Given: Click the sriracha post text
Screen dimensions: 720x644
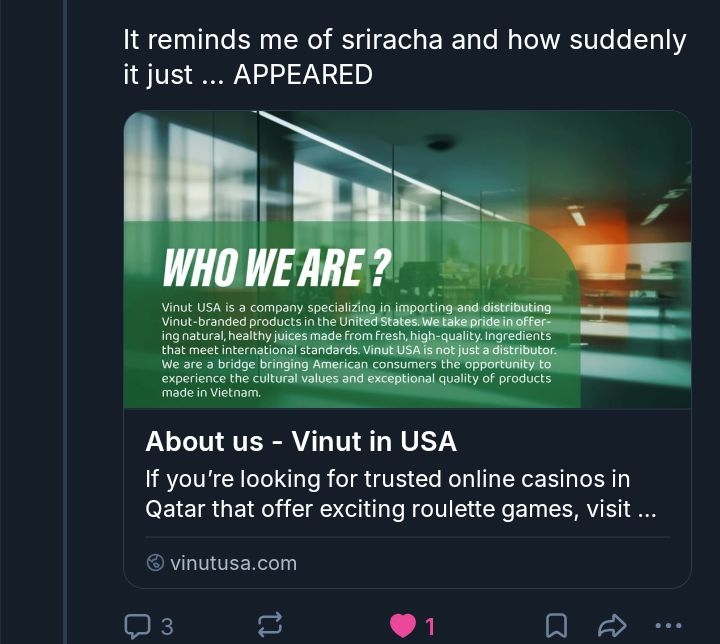Looking at the screenshot, I should tap(404, 41).
